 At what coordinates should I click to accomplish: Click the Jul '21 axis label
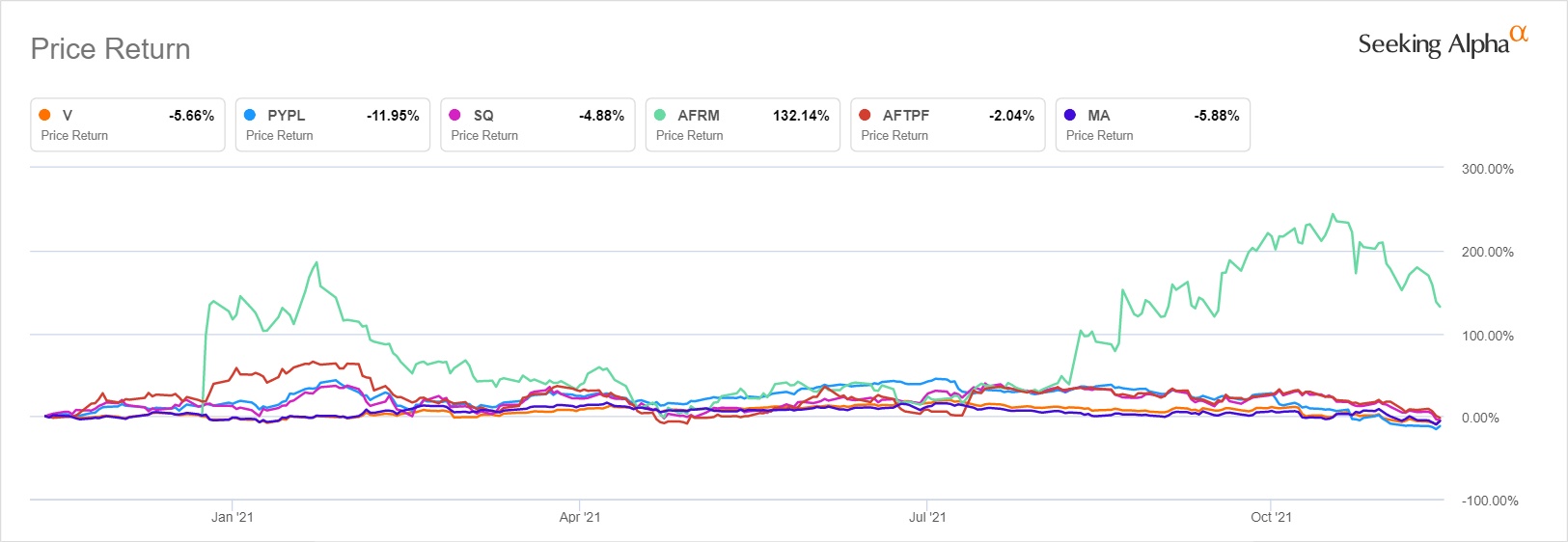(x=927, y=517)
